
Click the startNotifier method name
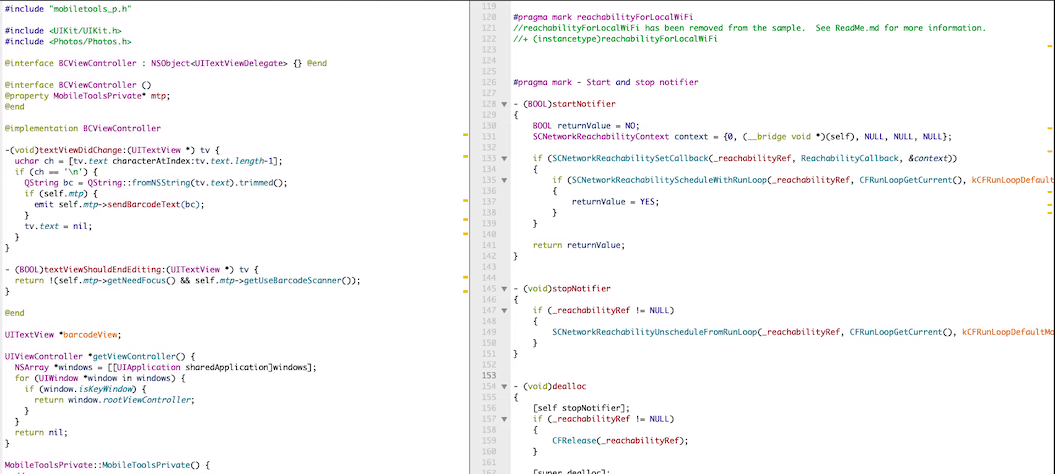584,104
